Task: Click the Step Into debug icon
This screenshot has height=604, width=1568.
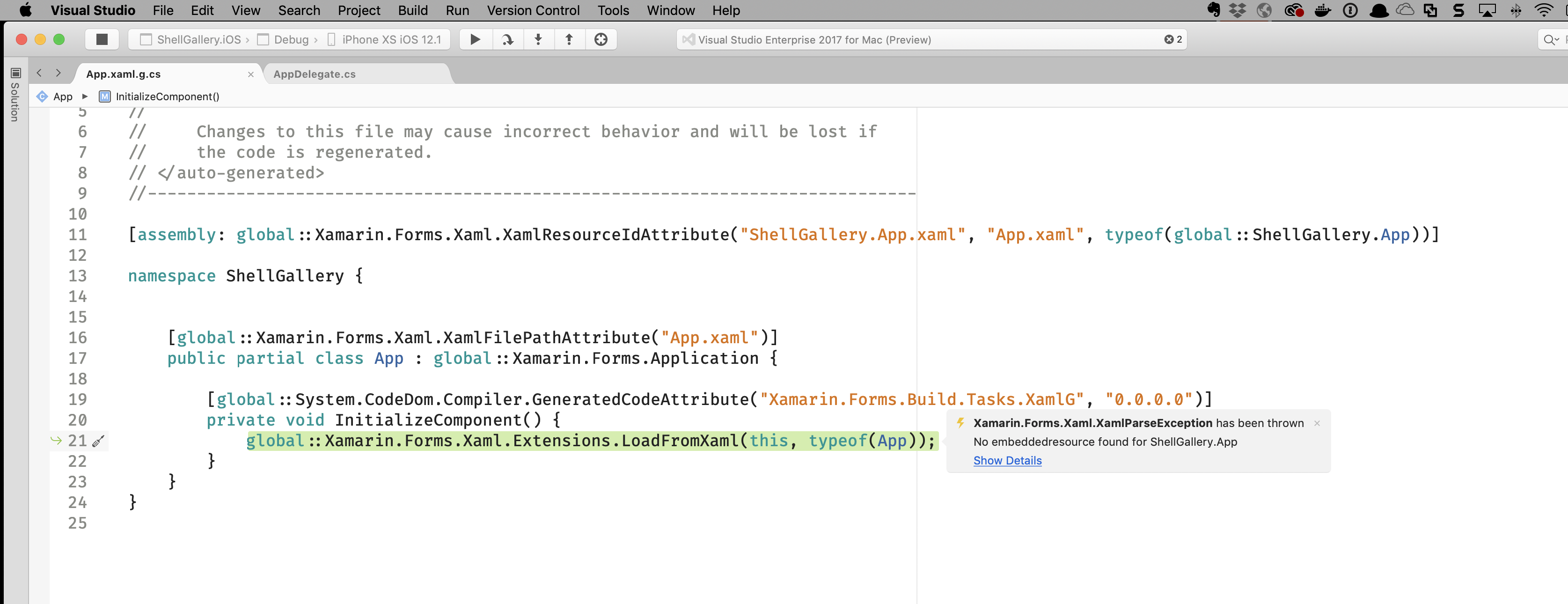Action: (538, 39)
